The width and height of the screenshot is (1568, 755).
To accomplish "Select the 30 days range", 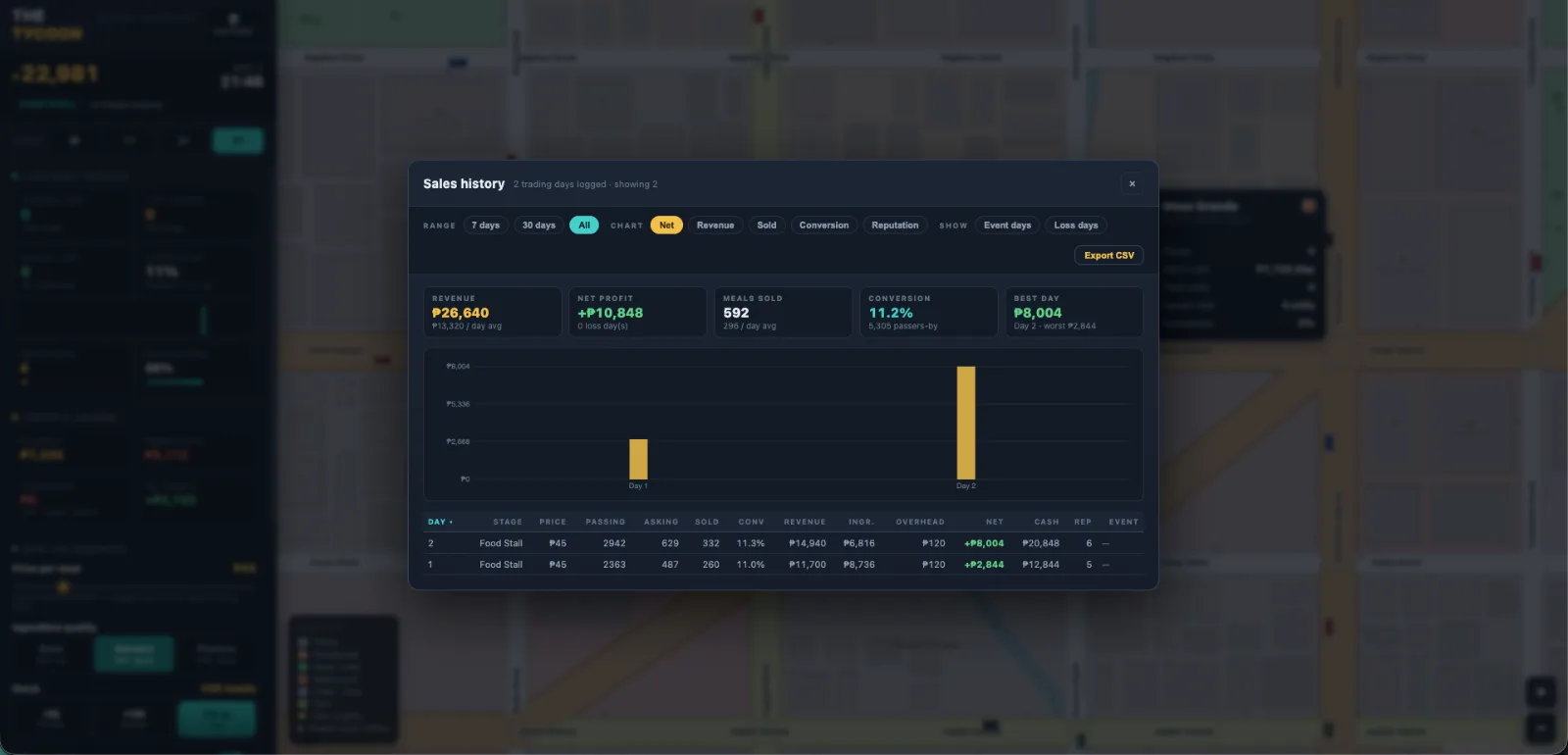I will [539, 226].
